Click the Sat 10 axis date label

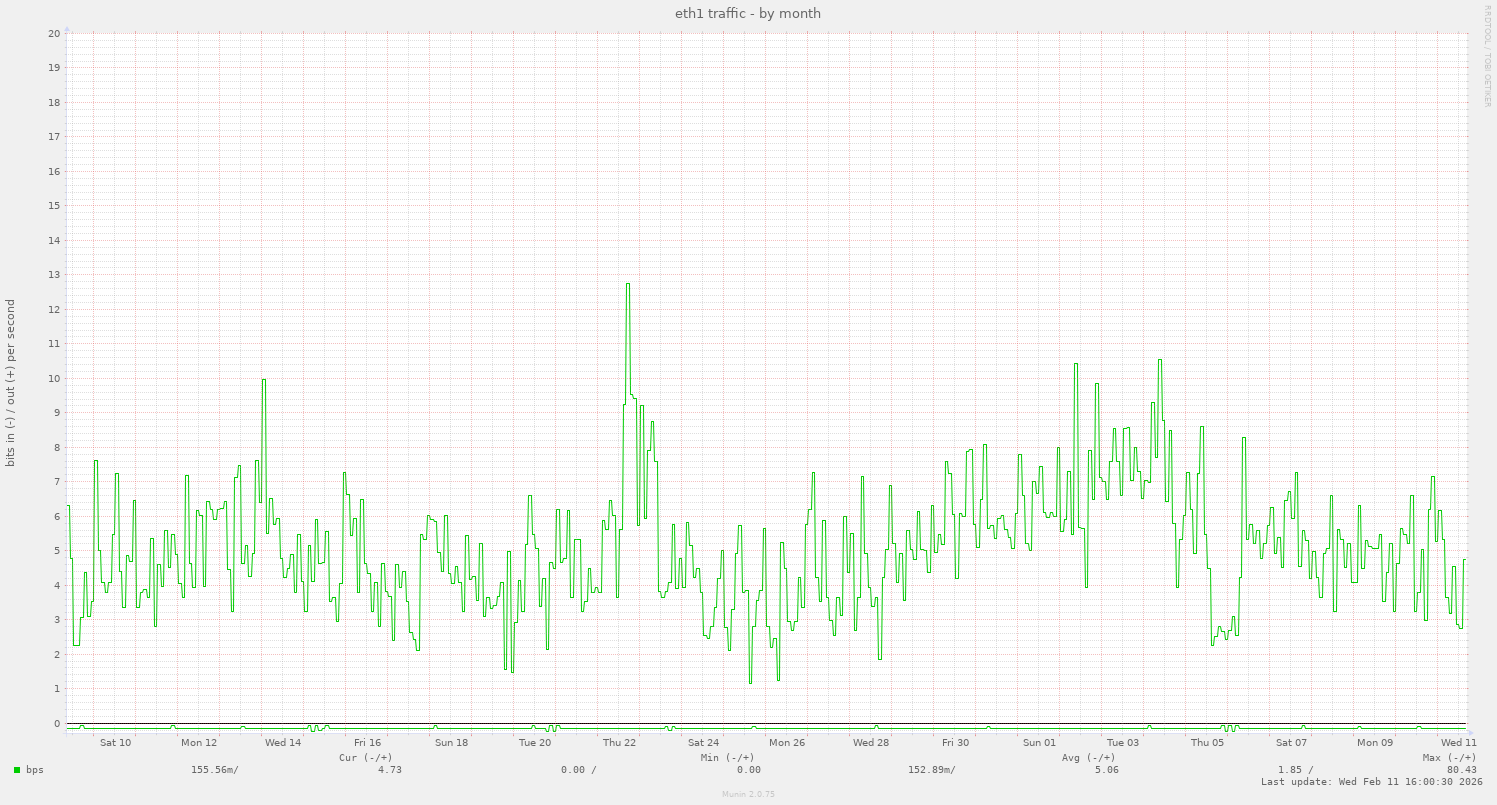(114, 742)
